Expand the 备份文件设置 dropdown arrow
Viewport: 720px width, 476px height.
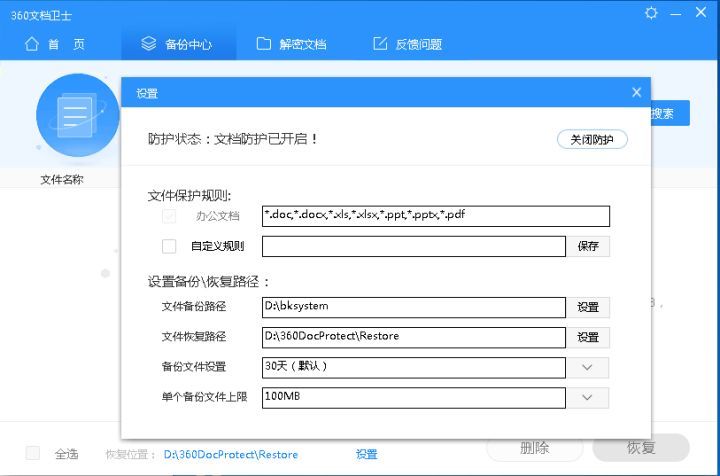588,367
